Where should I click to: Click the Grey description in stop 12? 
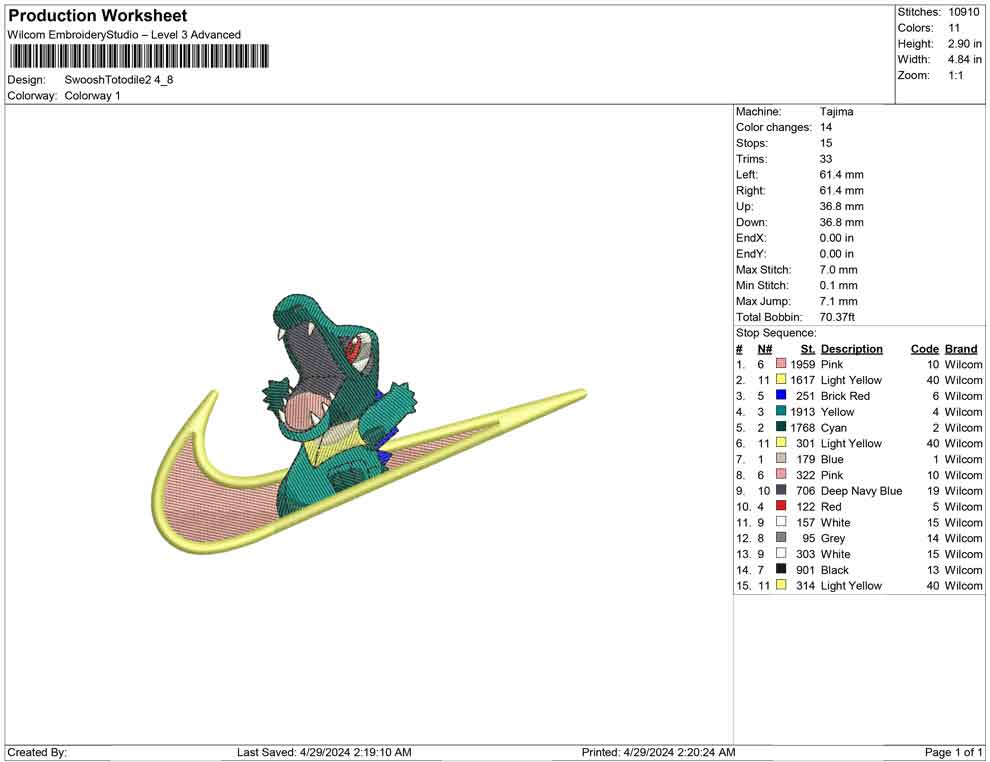pos(833,538)
